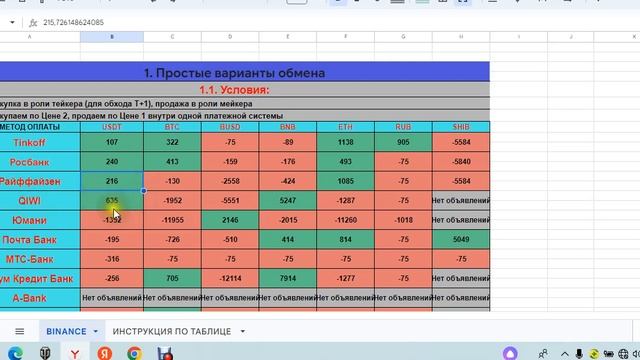Viewport: 640px width, 360px height.
Task: Select Райффайзен USDT cell showing 216
Action: [112, 181]
